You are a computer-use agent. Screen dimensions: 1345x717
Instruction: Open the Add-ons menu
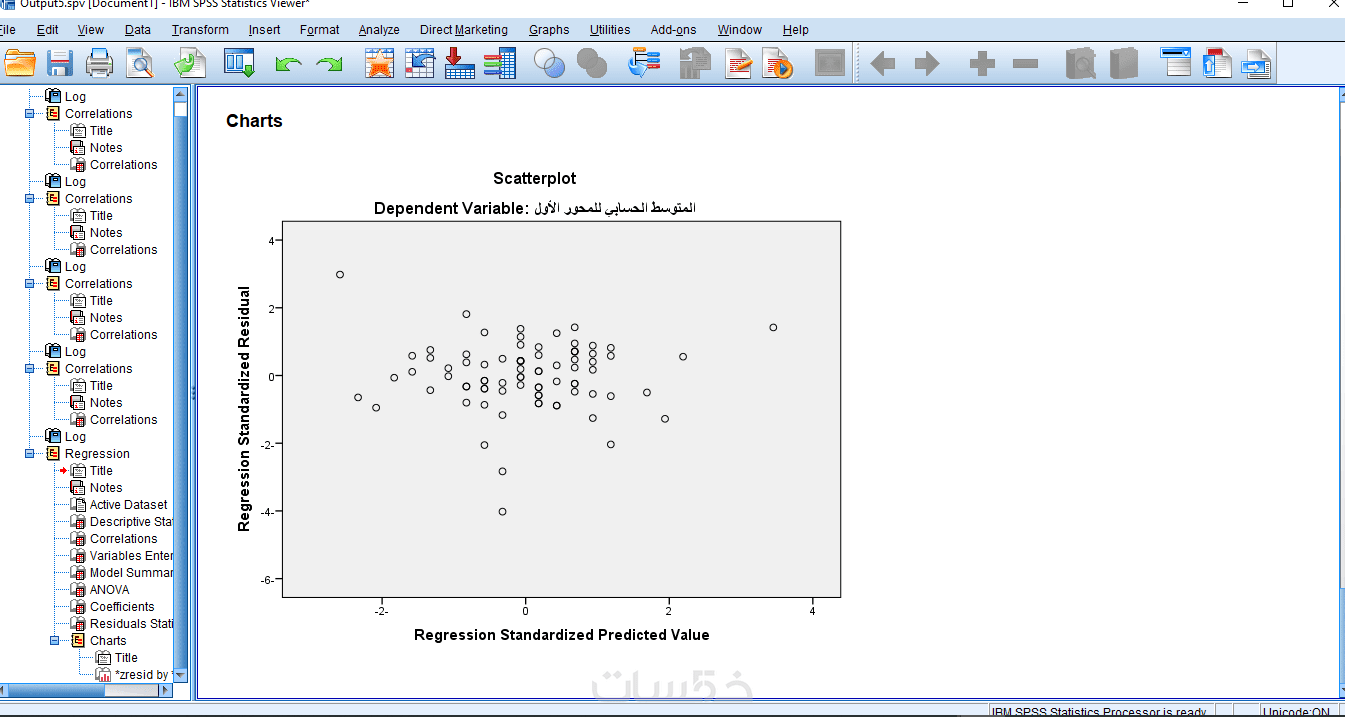pyautogui.click(x=673, y=30)
